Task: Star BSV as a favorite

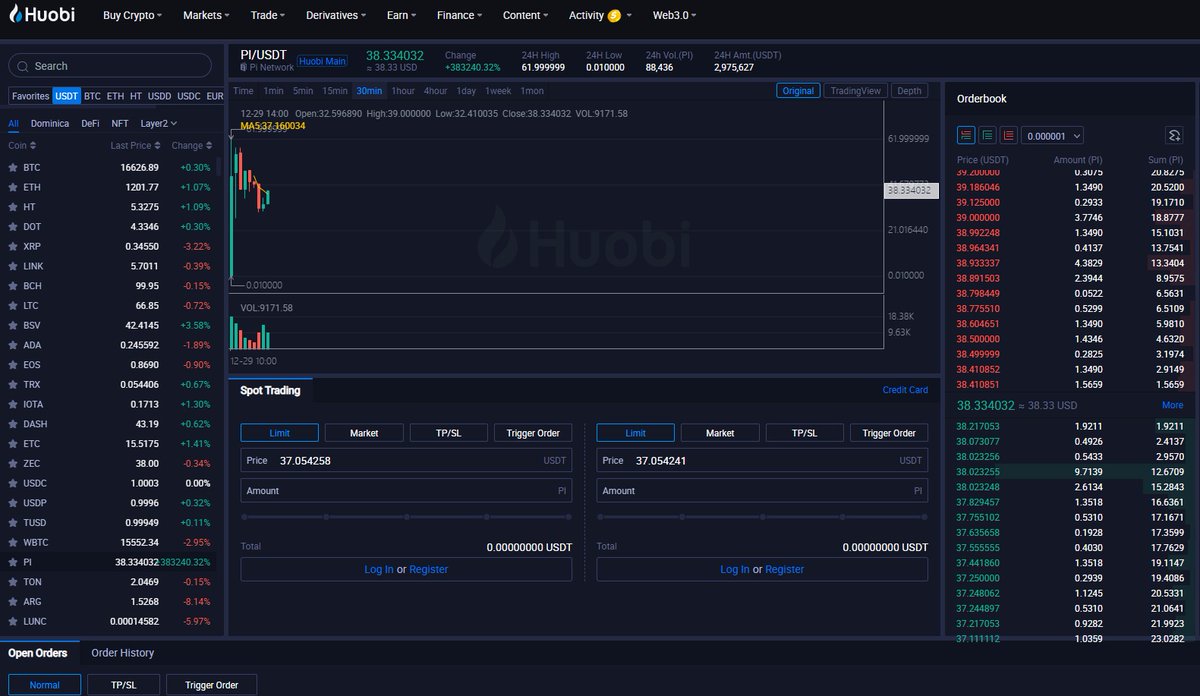Action: coord(13,325)
